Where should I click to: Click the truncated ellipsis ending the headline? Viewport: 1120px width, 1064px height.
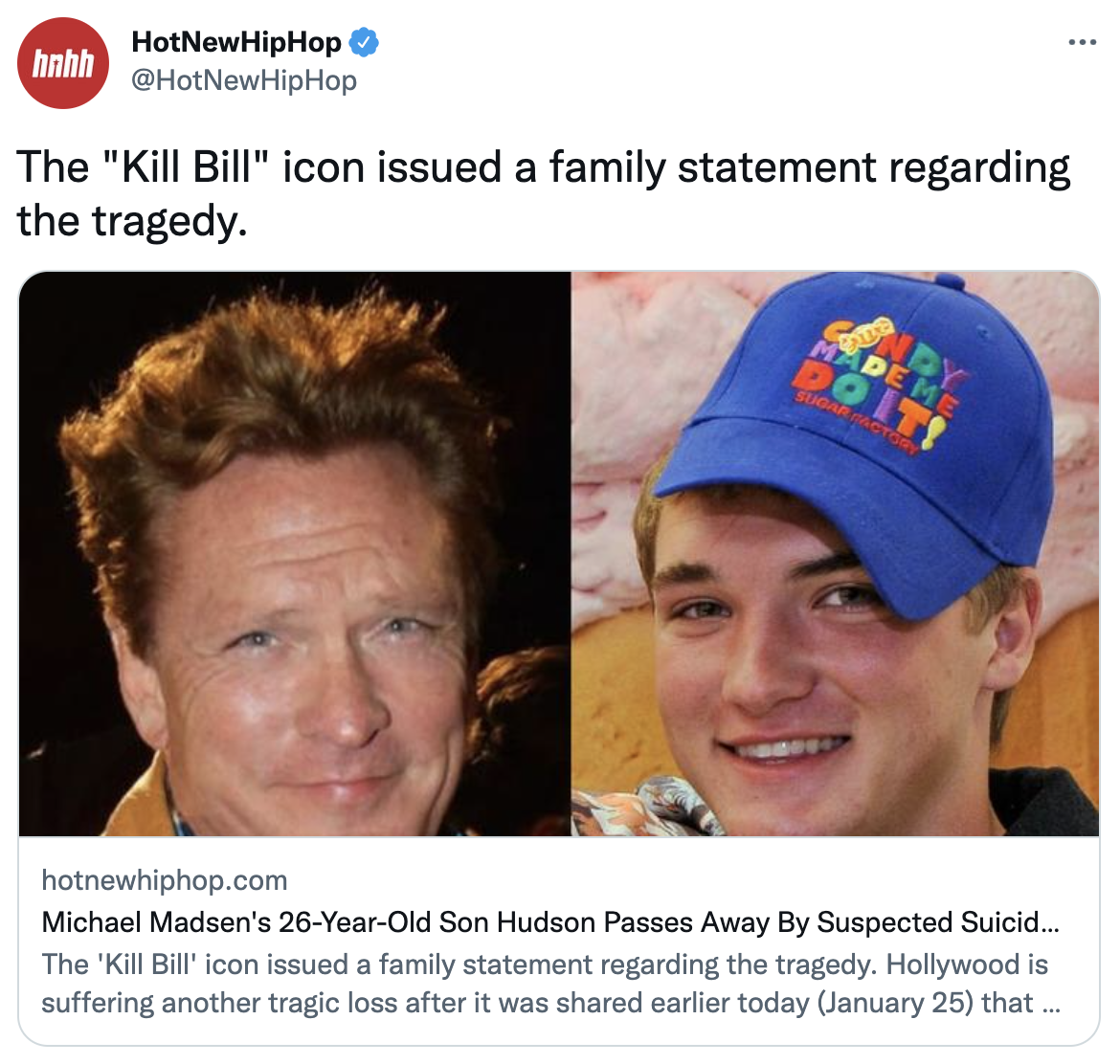point(1051,922)
